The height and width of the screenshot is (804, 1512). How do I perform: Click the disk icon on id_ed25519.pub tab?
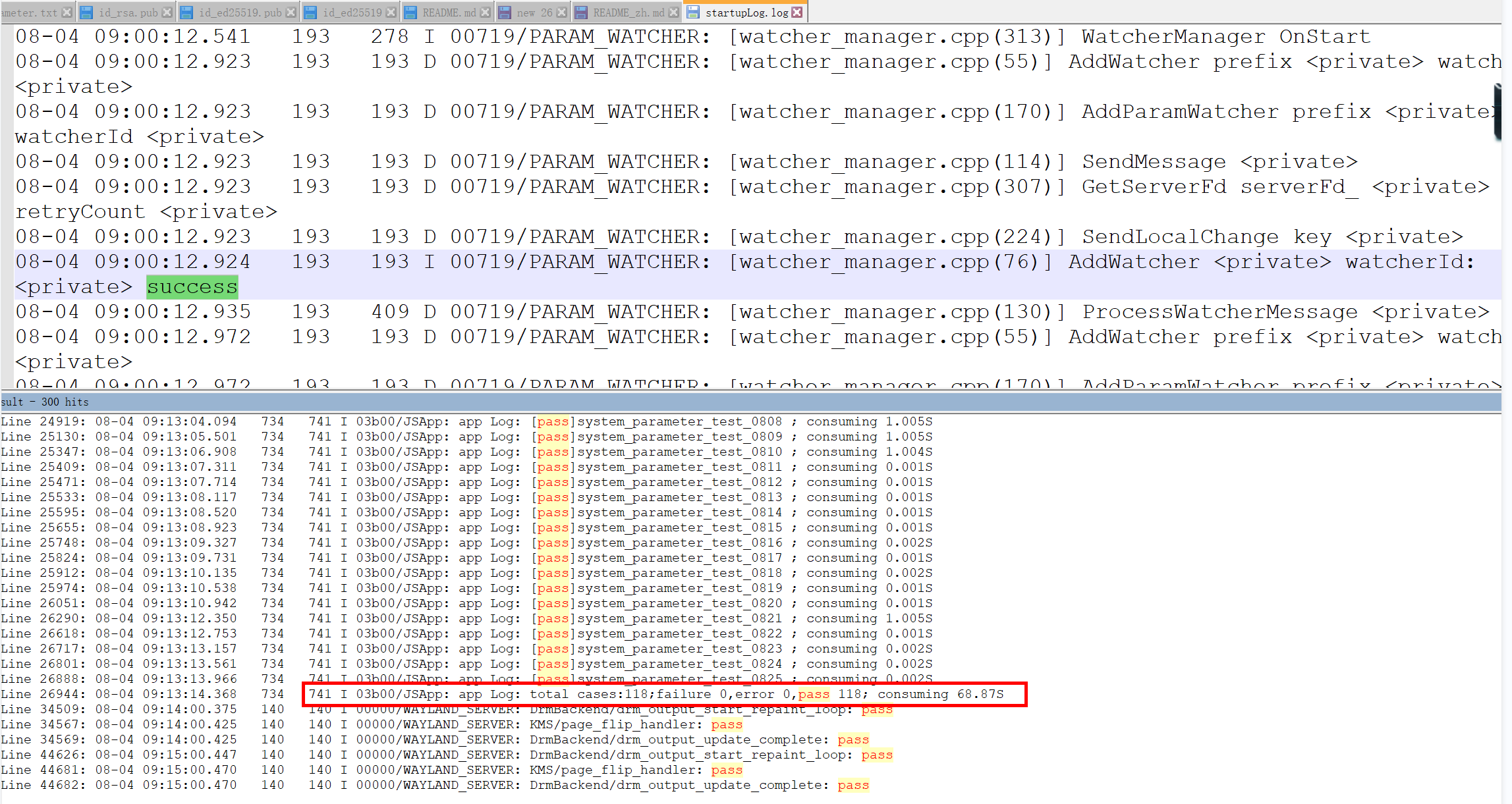[x=186, y=13]
